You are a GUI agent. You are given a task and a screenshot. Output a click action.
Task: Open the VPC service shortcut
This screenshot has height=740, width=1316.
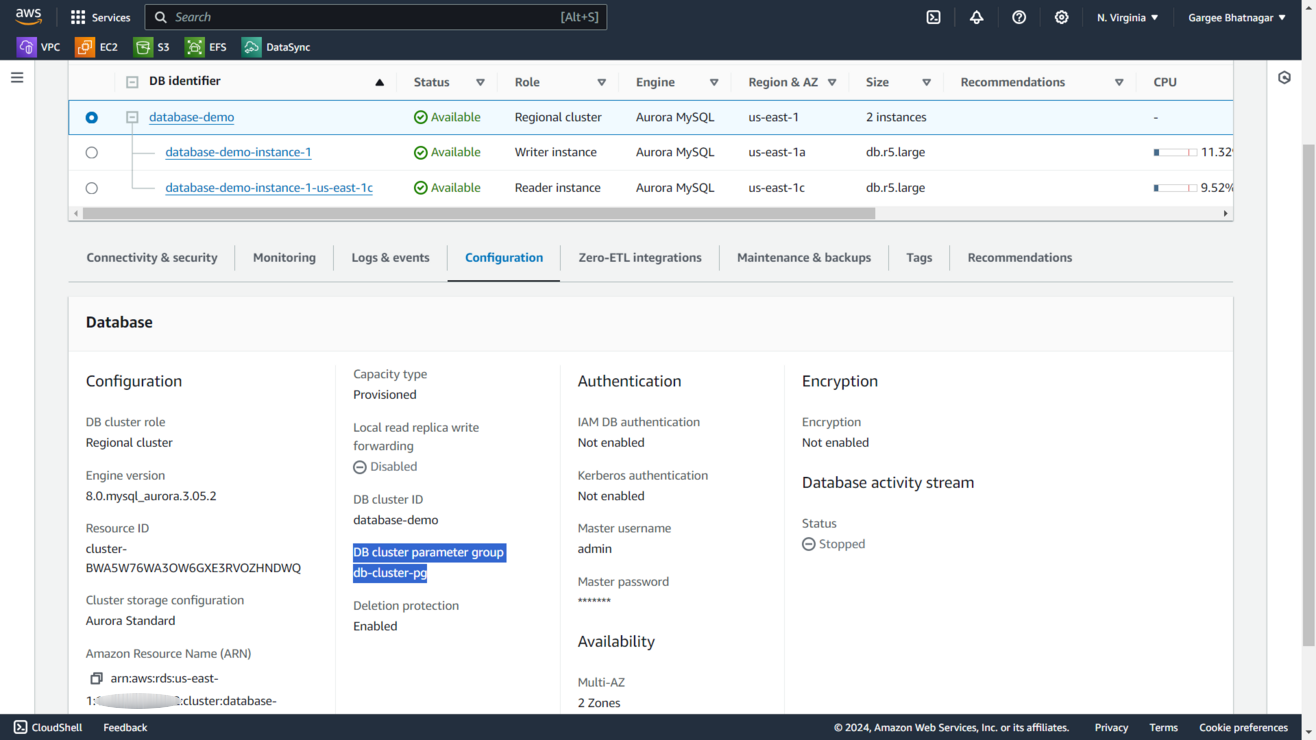[x=39, y=47]
